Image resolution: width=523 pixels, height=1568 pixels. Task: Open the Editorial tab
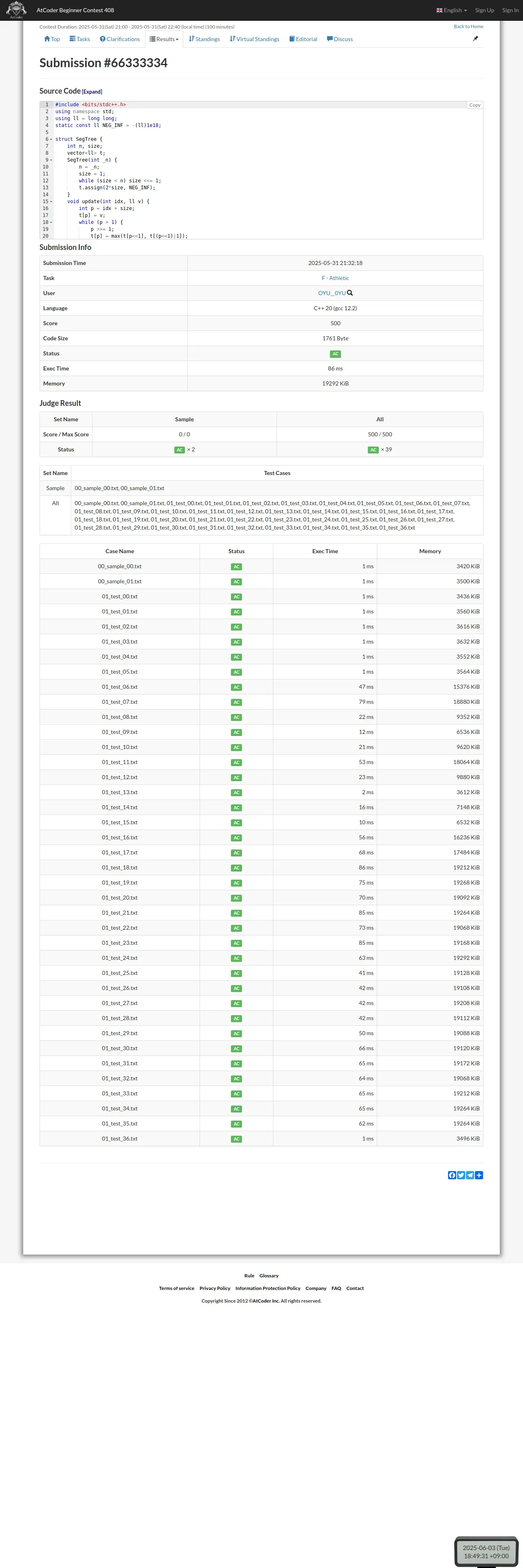(303, 39)
